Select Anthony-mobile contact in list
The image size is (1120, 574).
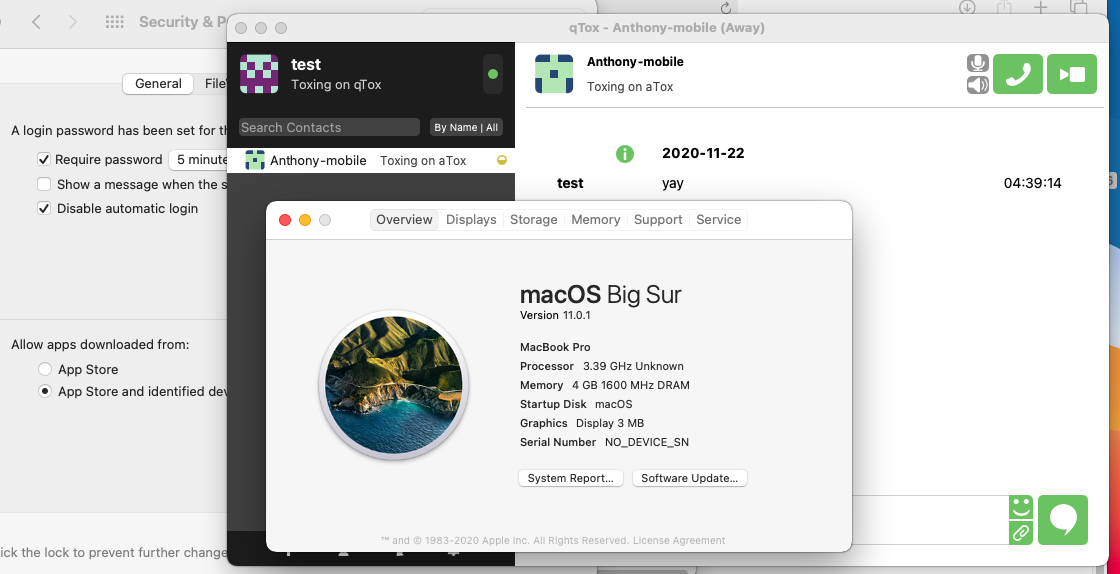pyautogui.click(x=371, y=161)
